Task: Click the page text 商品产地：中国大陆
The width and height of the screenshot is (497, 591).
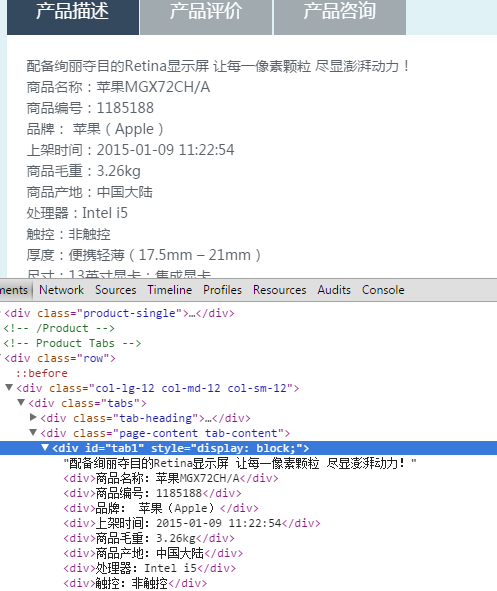Action: (90, 192)
